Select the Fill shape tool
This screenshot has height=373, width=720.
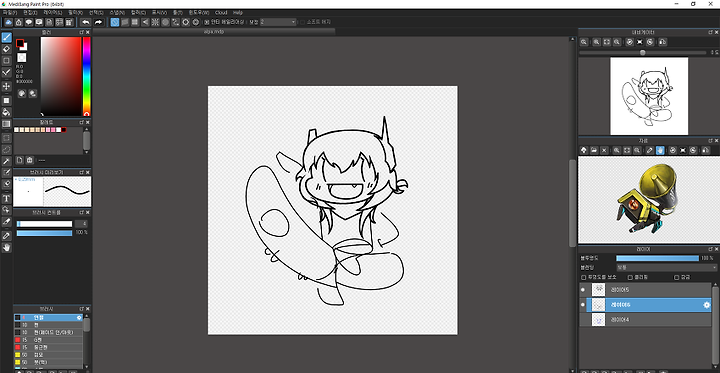click(6, 100)
